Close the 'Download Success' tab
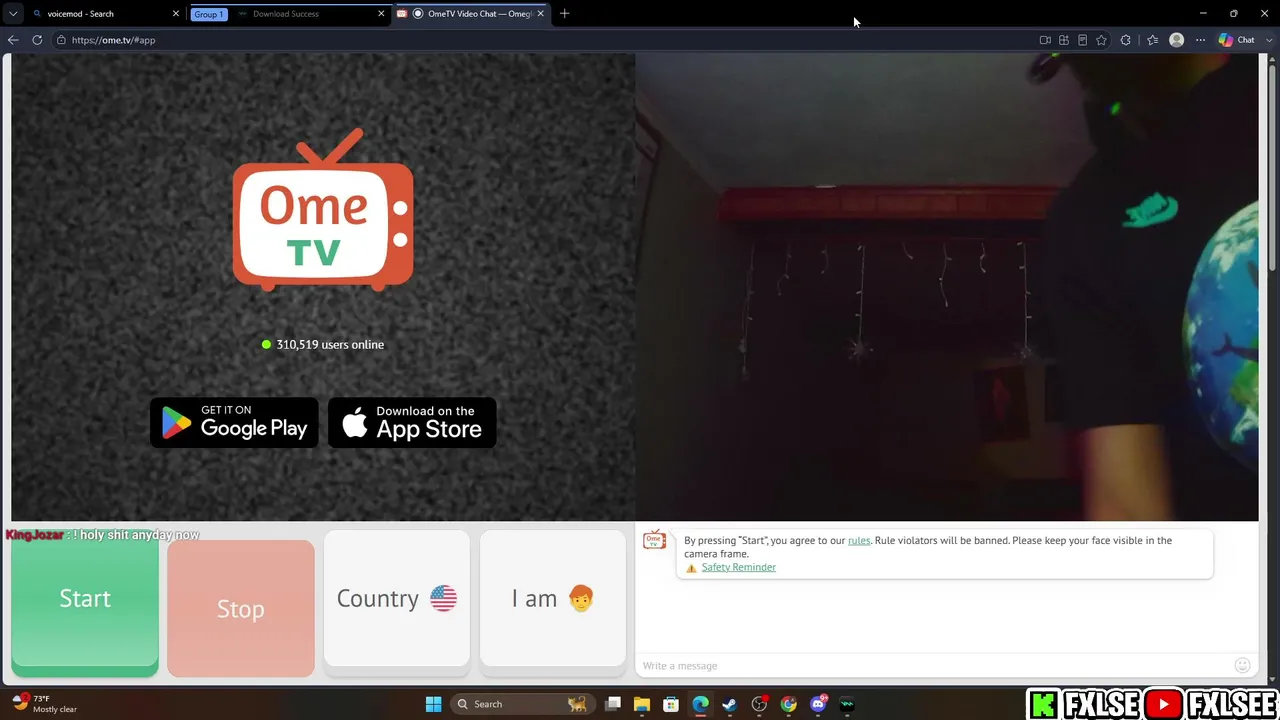 (381, 14)
